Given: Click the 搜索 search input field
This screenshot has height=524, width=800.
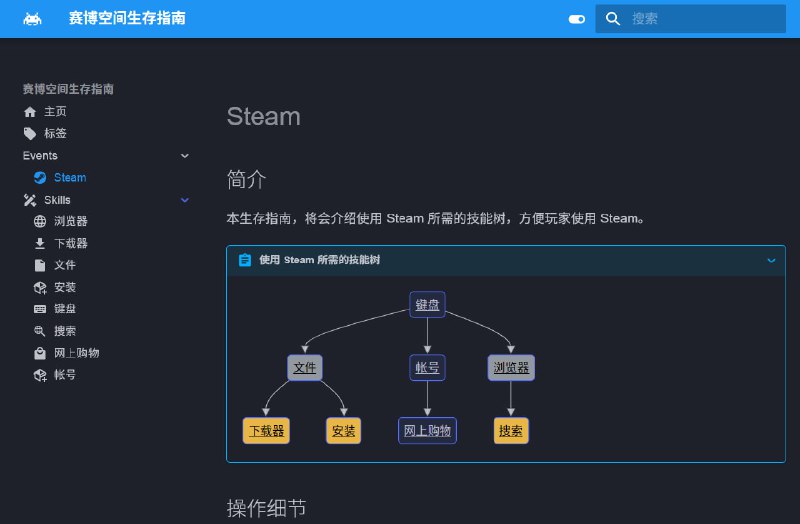Looking at the screenshot, I should click(x=700, y=18).
